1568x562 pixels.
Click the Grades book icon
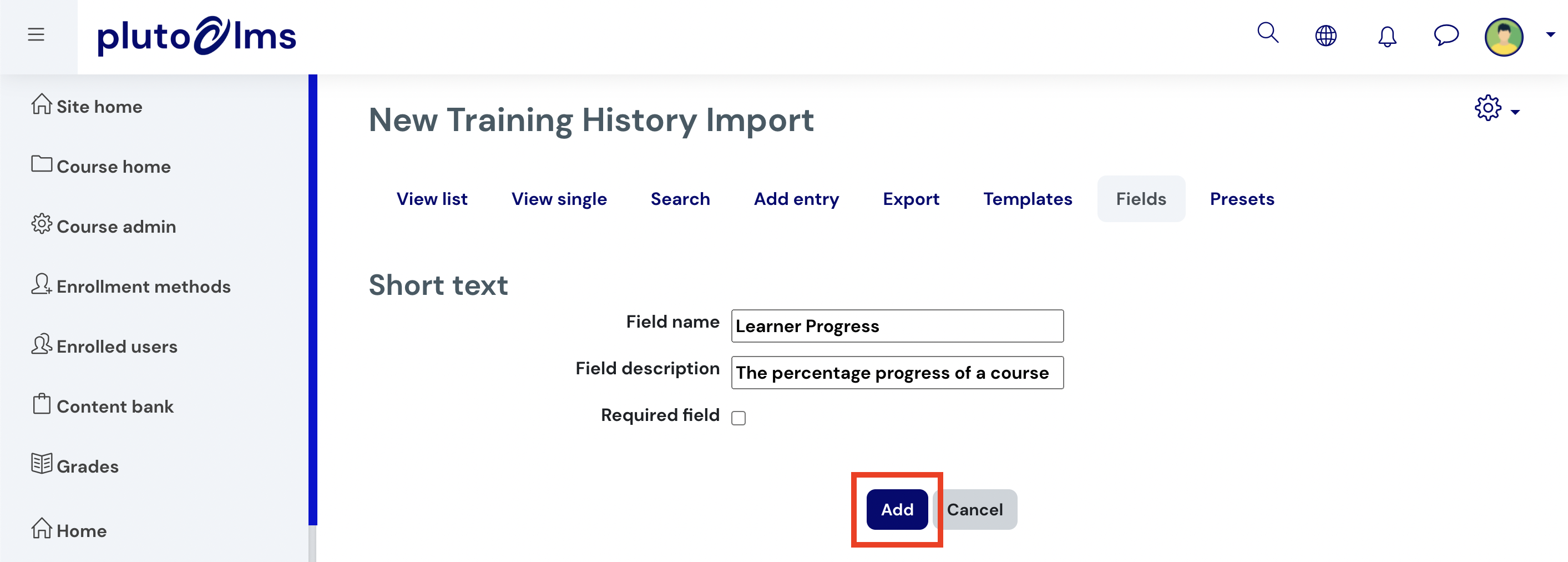(42, 463)
